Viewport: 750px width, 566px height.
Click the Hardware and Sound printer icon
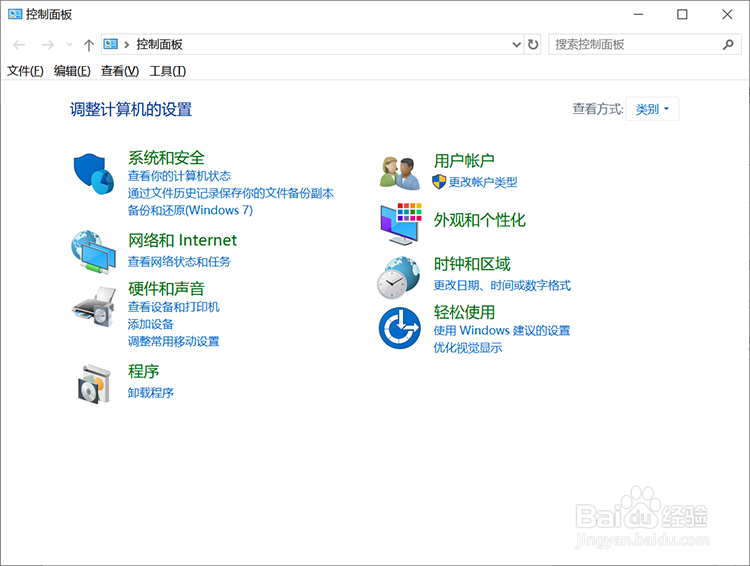[94, 307]
